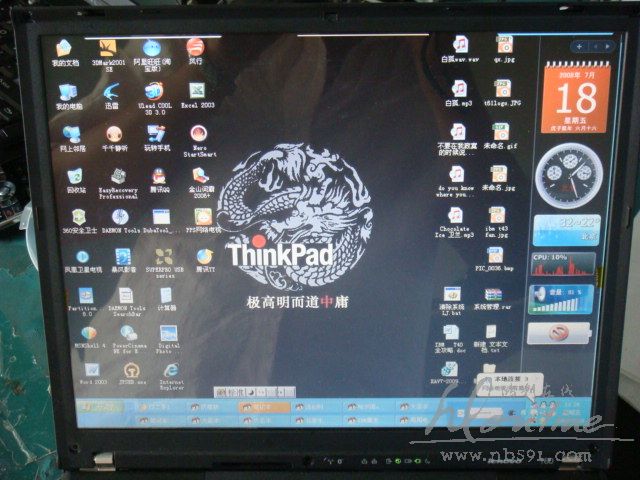Viewport: 640px width, 480px height.
Task: Open the 回收站 recycle bin icon
Action: 76,176
